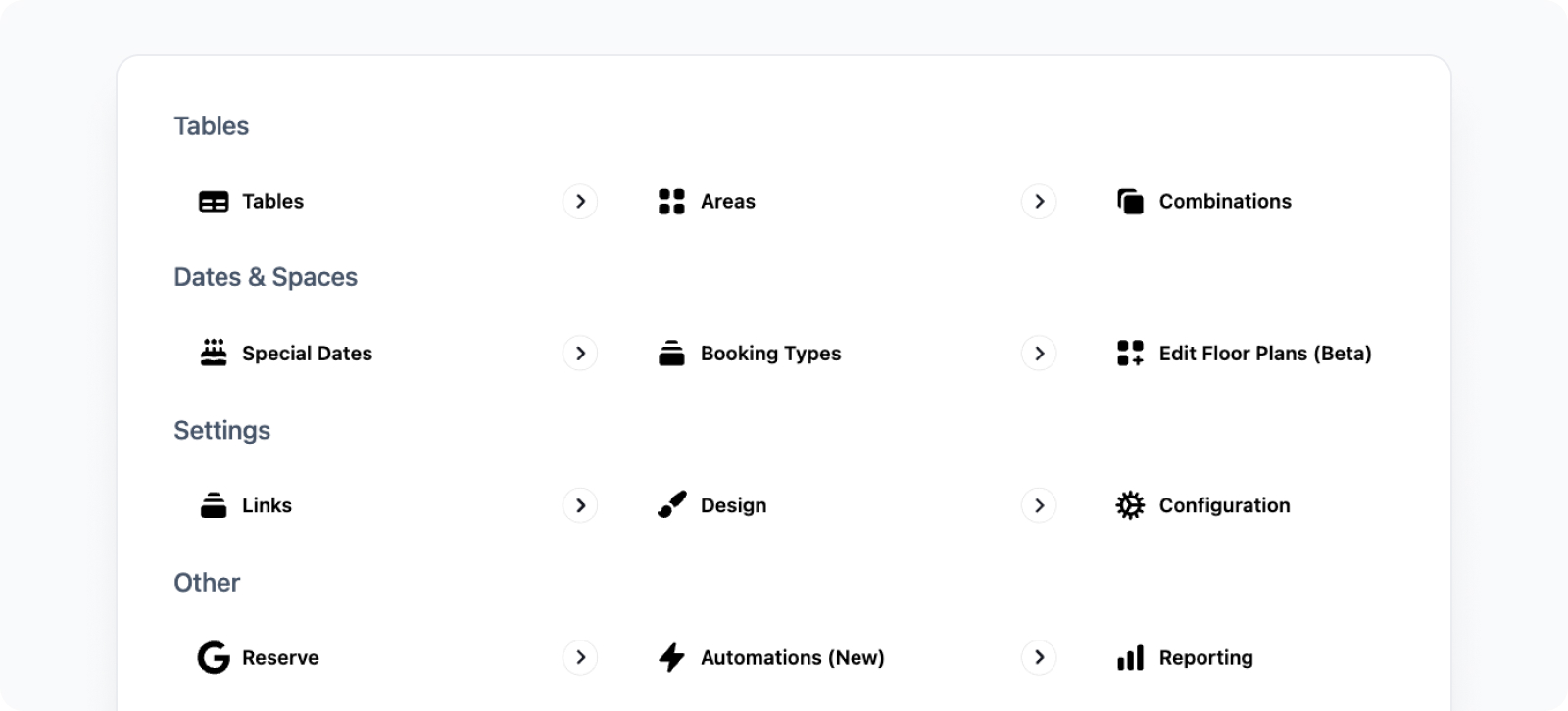Image resolution: width=1568 pixels, height=711 pixels.
Task: Open the Links chevron arrow
Action: [580, 505]
